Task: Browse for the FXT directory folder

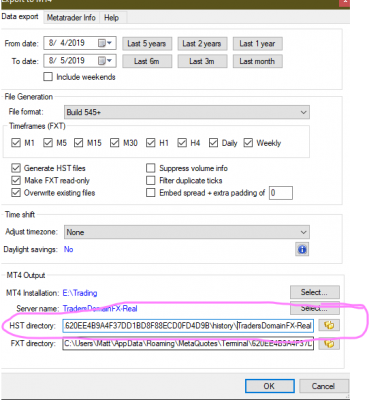Action: [x=329, y=343]
